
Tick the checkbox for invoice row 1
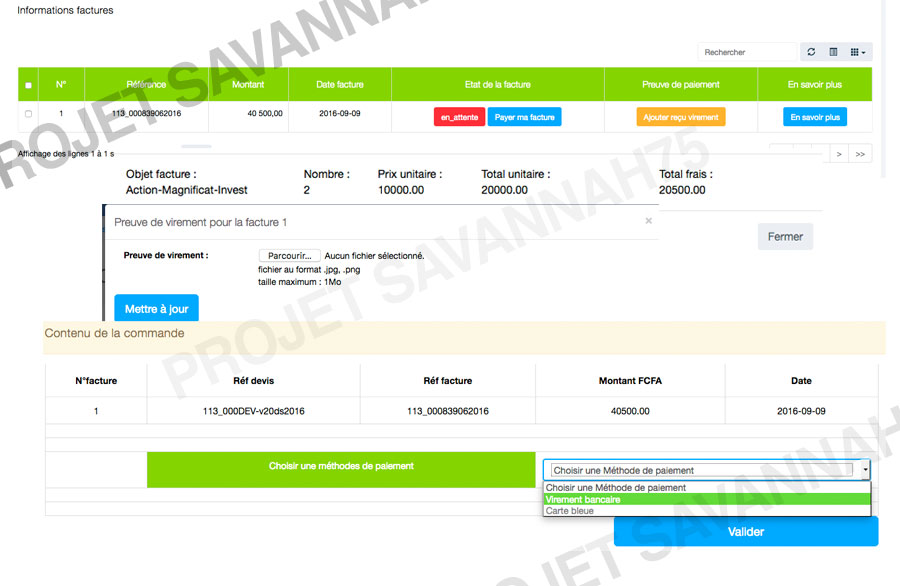point(28,114)
